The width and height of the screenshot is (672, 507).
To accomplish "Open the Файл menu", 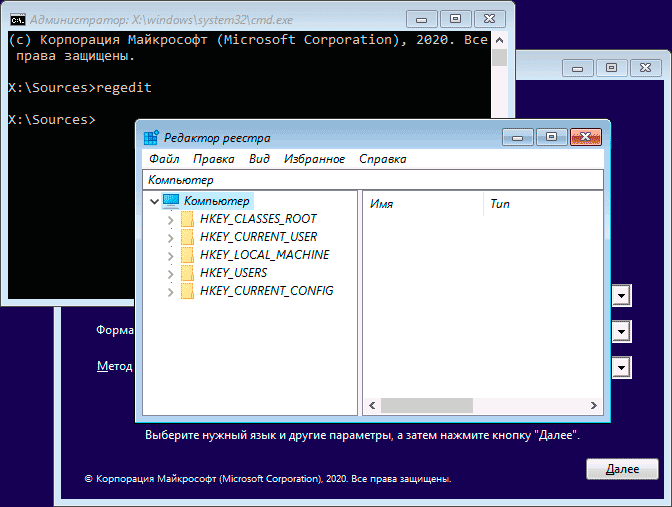I will pos(164,159).
